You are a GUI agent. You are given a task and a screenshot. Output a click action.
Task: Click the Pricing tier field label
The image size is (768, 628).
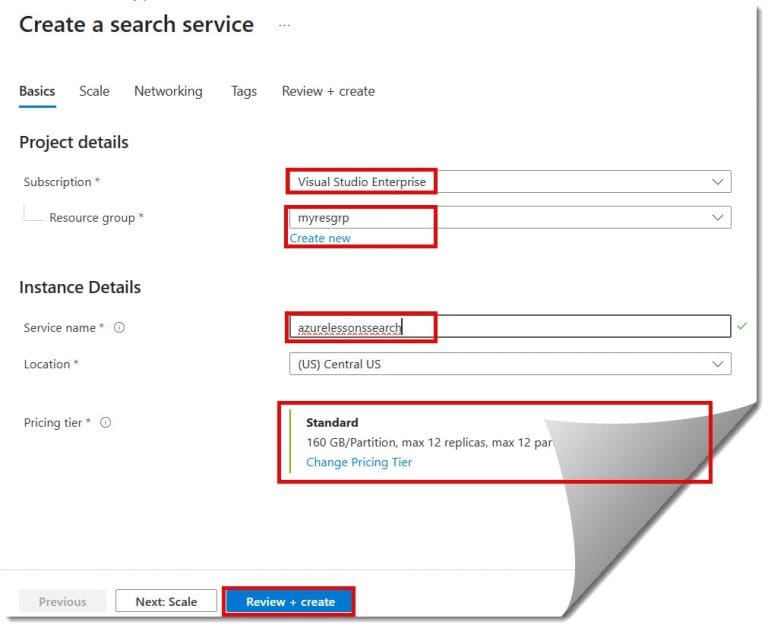[53, 422]
